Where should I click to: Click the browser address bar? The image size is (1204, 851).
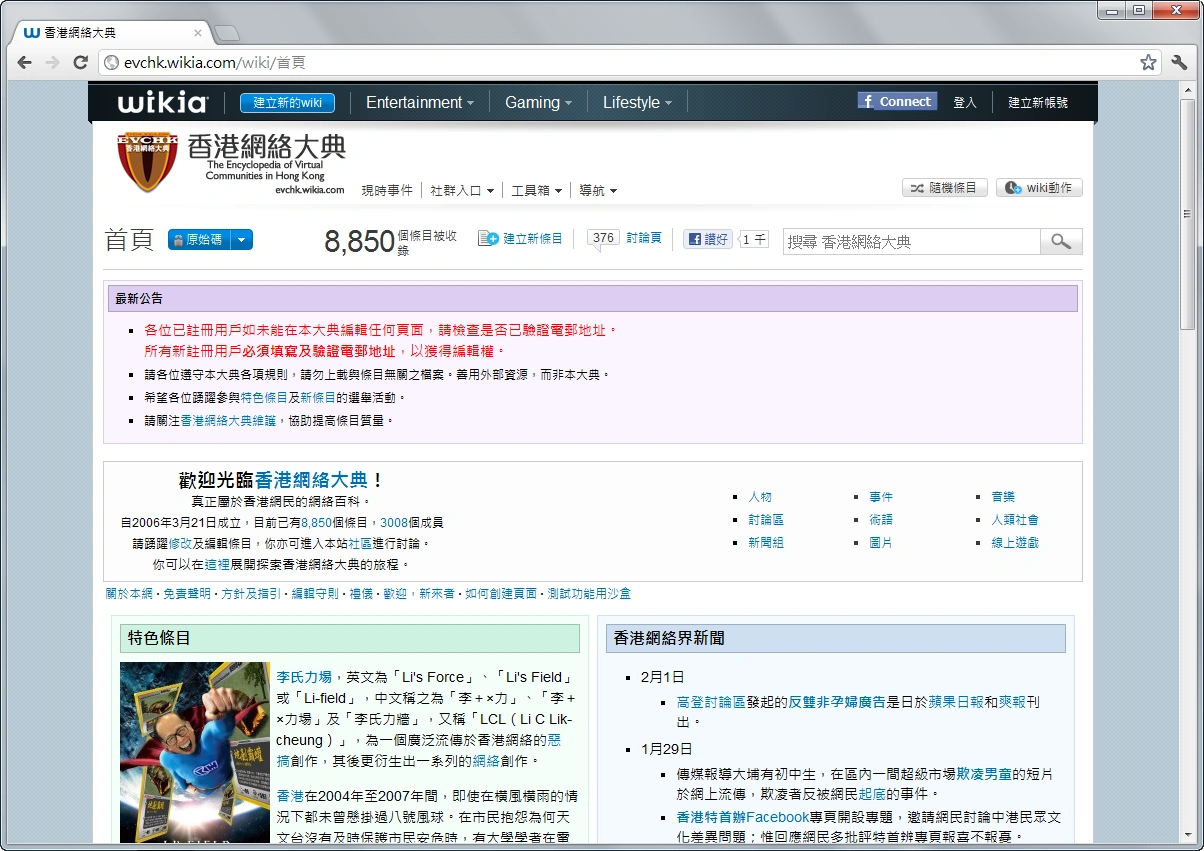630,62
